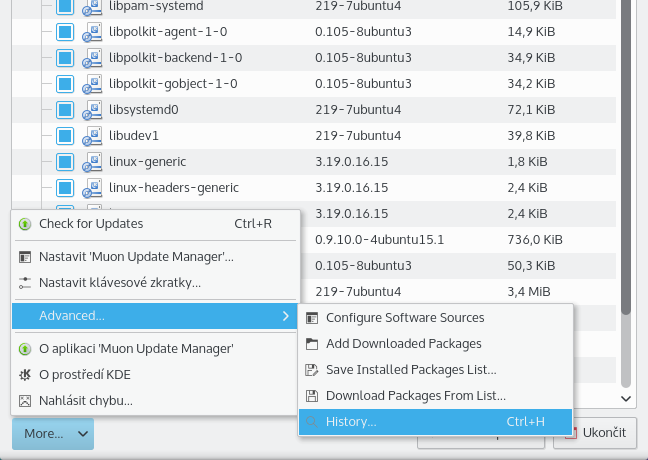This screenshot has width=648, height=460.
Task: Click the 72,1 KiB size cell
Action: click(531, 110)
